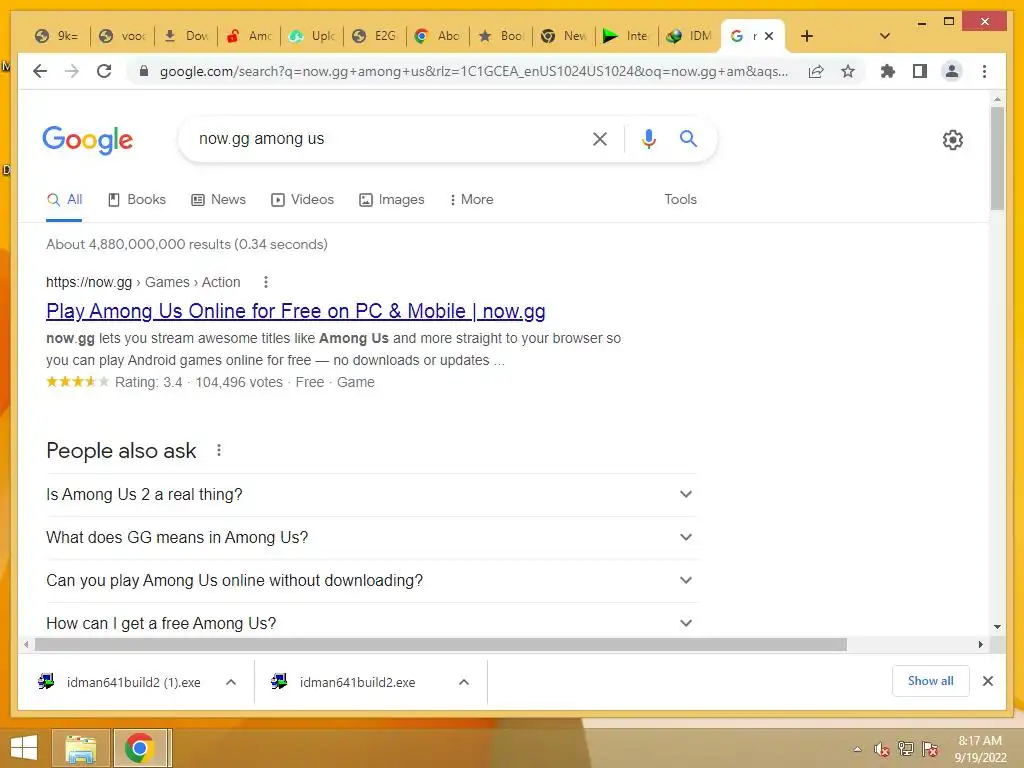Switch to Images results

392,199
